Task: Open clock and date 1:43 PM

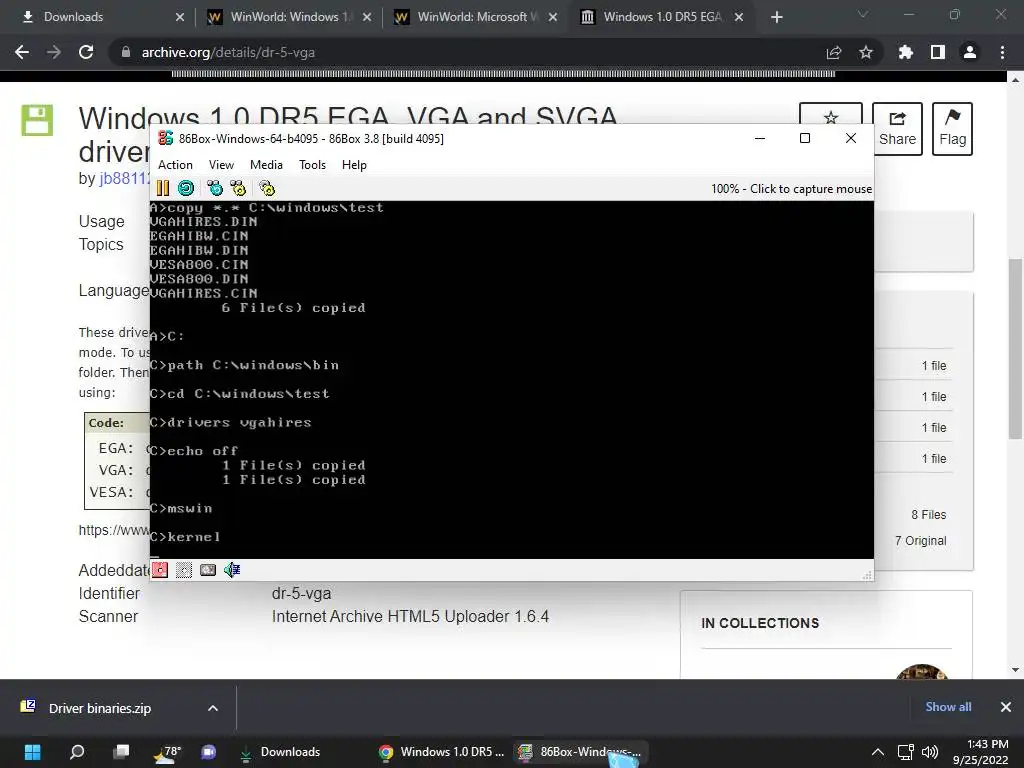Action: pos(980,752)
